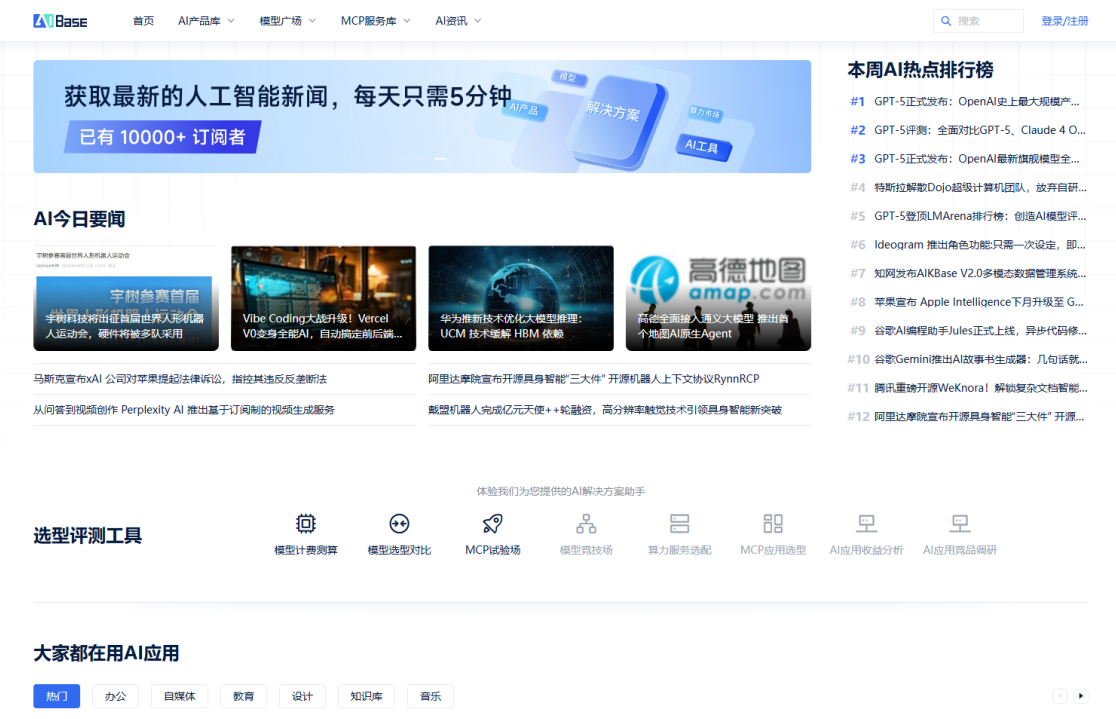Click the 登录/注册 link
The height and width of the screenshot is (719, 1116).
1065,21
